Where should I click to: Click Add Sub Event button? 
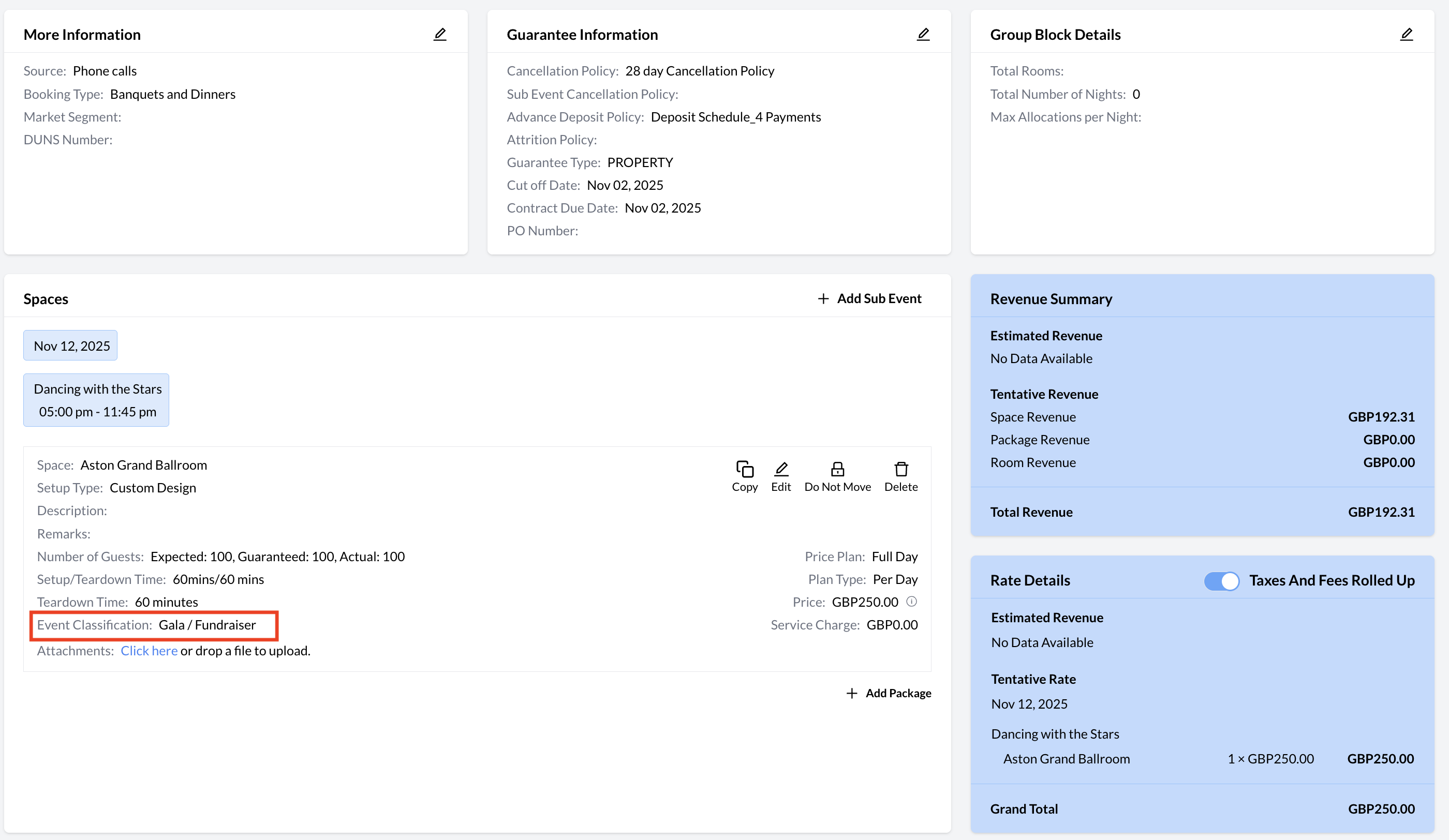879,299
